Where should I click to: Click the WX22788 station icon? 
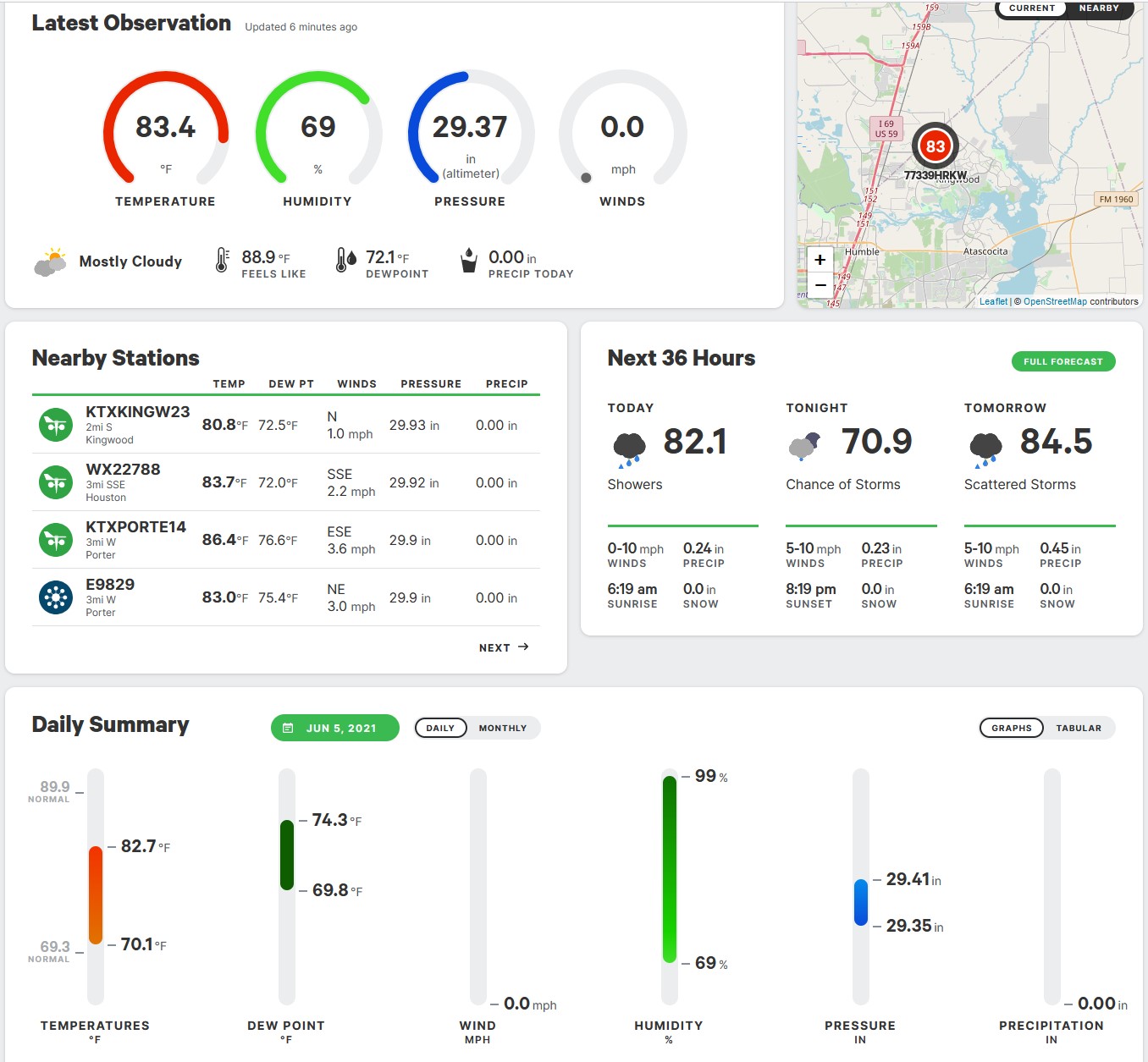[x=56, y=482]
